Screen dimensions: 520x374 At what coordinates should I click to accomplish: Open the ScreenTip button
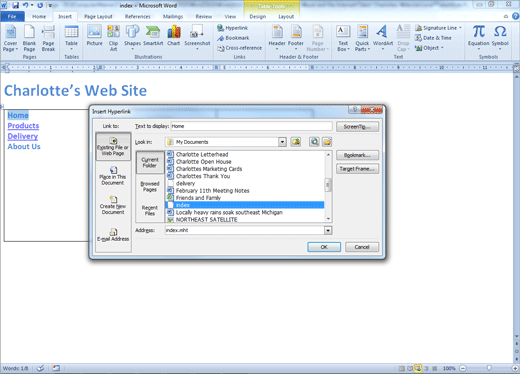357,127
